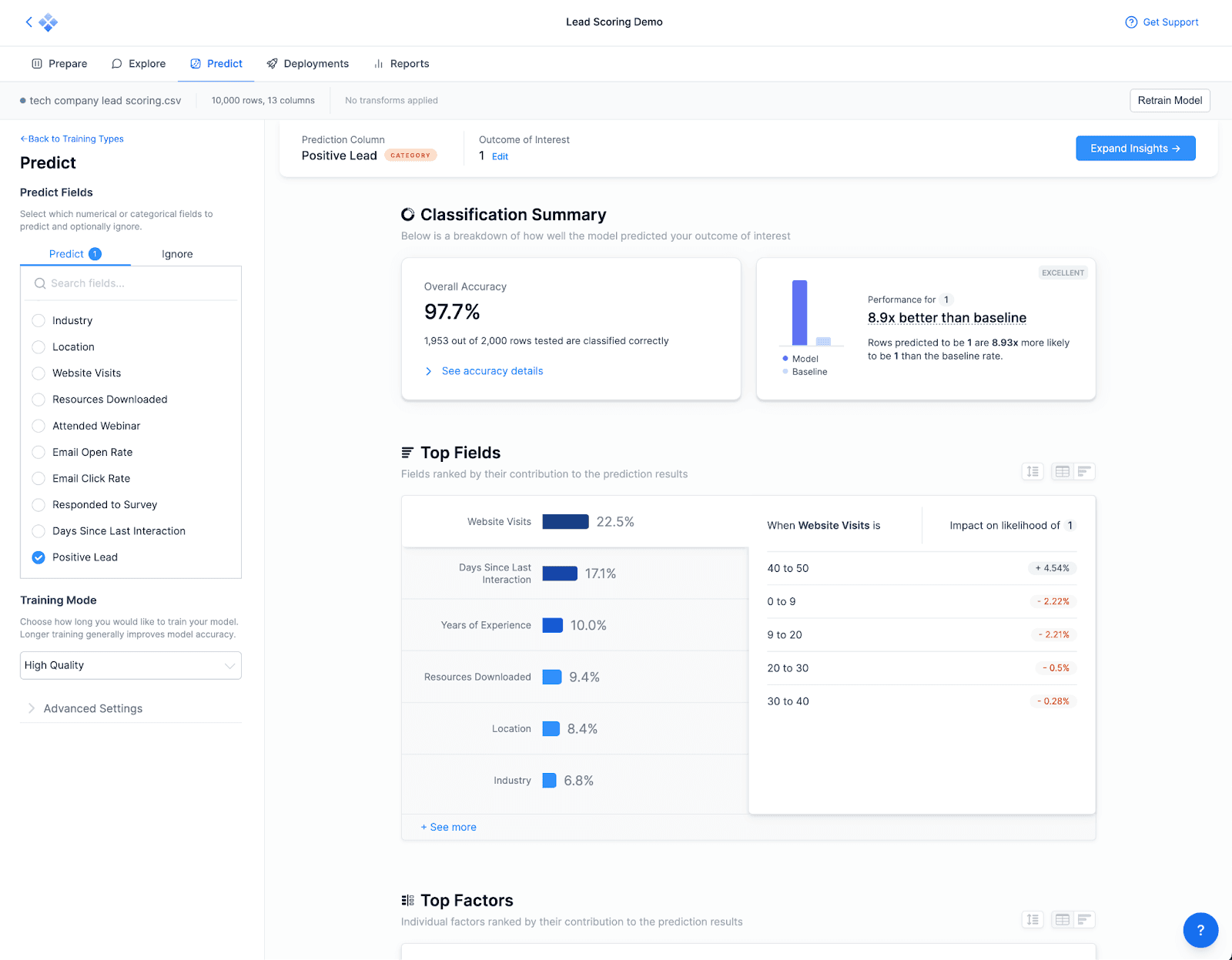Screen dimensions: 1232x960
Task: Select the Resources Downloaded 9.4% row
Action: [x=575, y=677]
